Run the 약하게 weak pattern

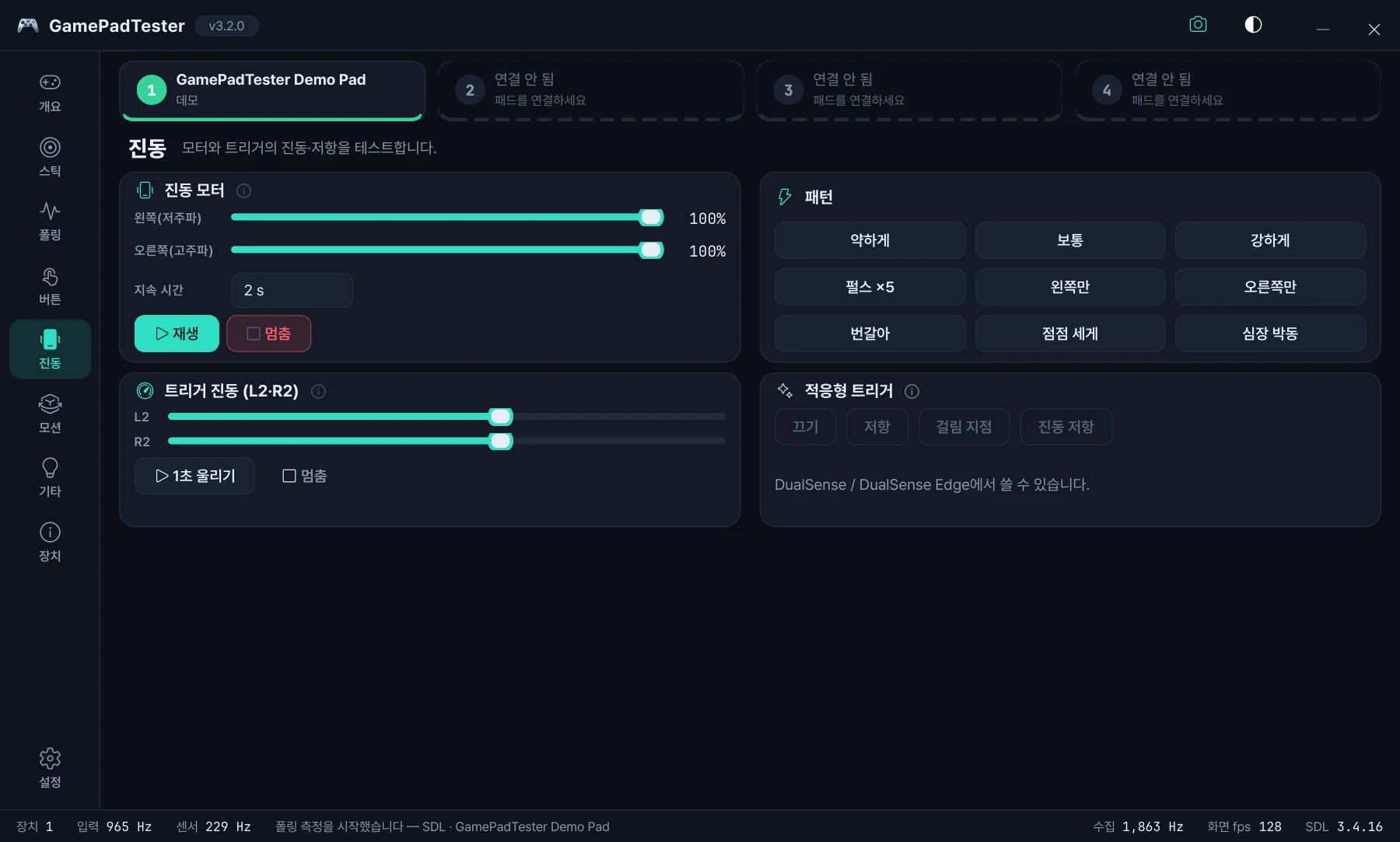pyautogui.click(x=870, y=240)
